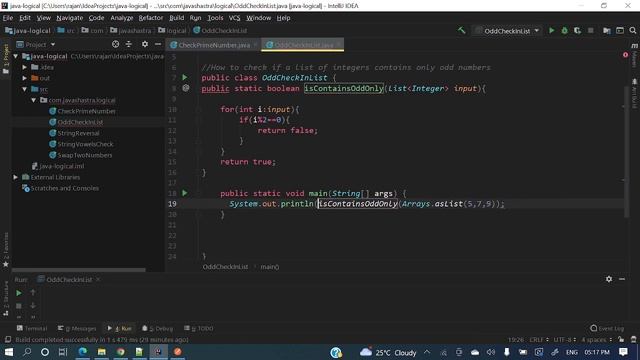Run OddCheckInList with the green play button
The image size is (640, 360).
pyautogui.click(x=551, y=31)
